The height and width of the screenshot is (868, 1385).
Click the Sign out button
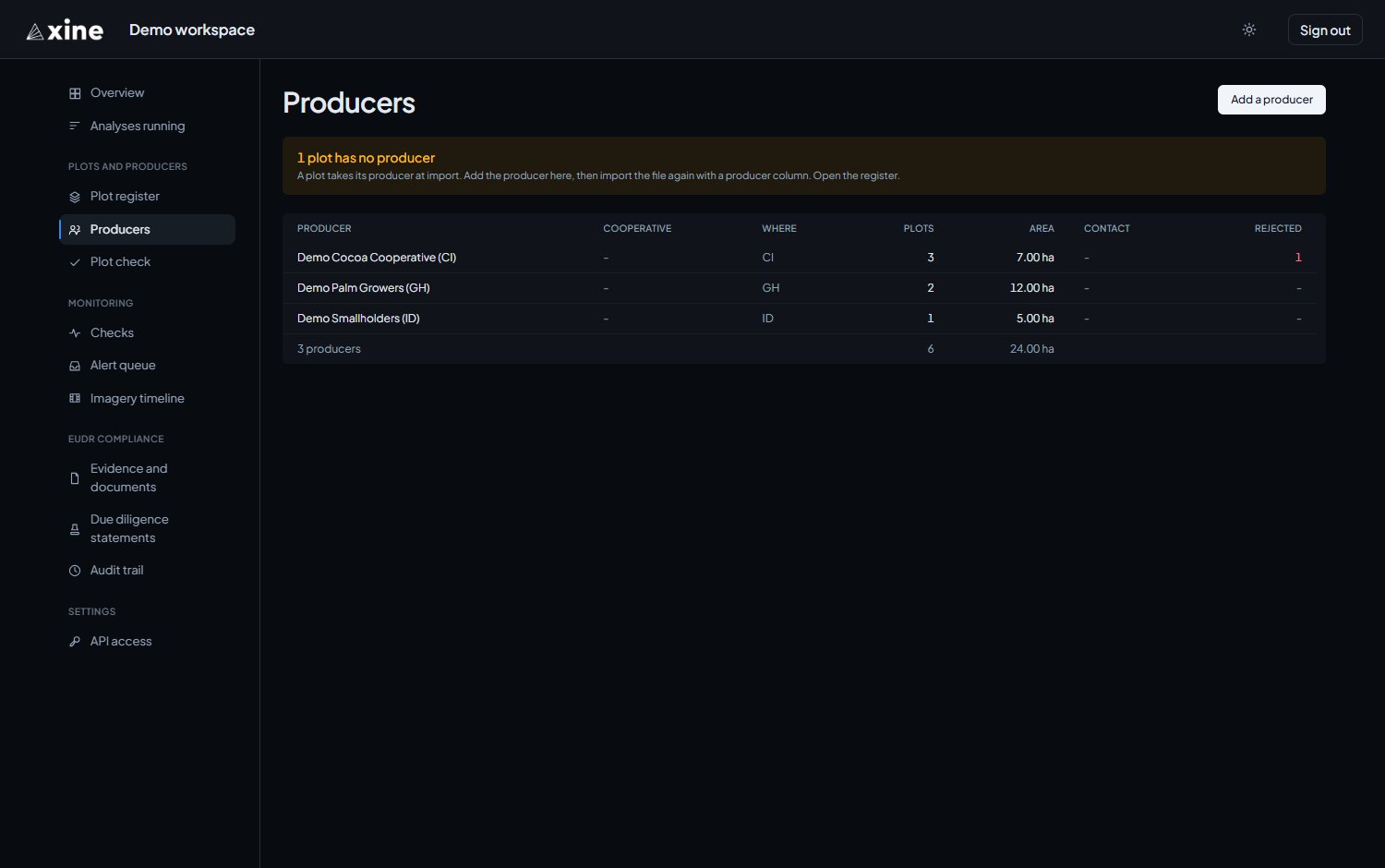1325,30
